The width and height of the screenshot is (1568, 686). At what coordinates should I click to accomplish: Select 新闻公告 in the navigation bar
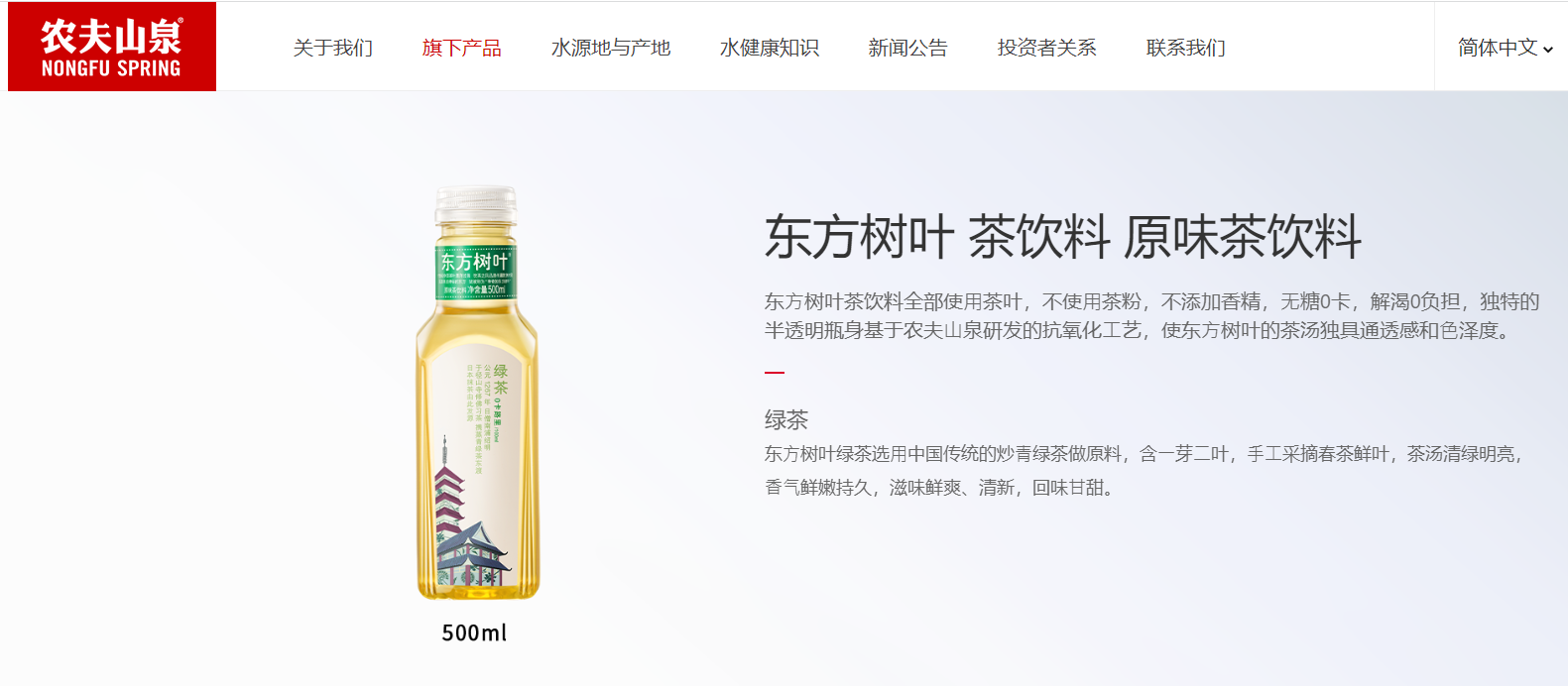coord(908,48)
